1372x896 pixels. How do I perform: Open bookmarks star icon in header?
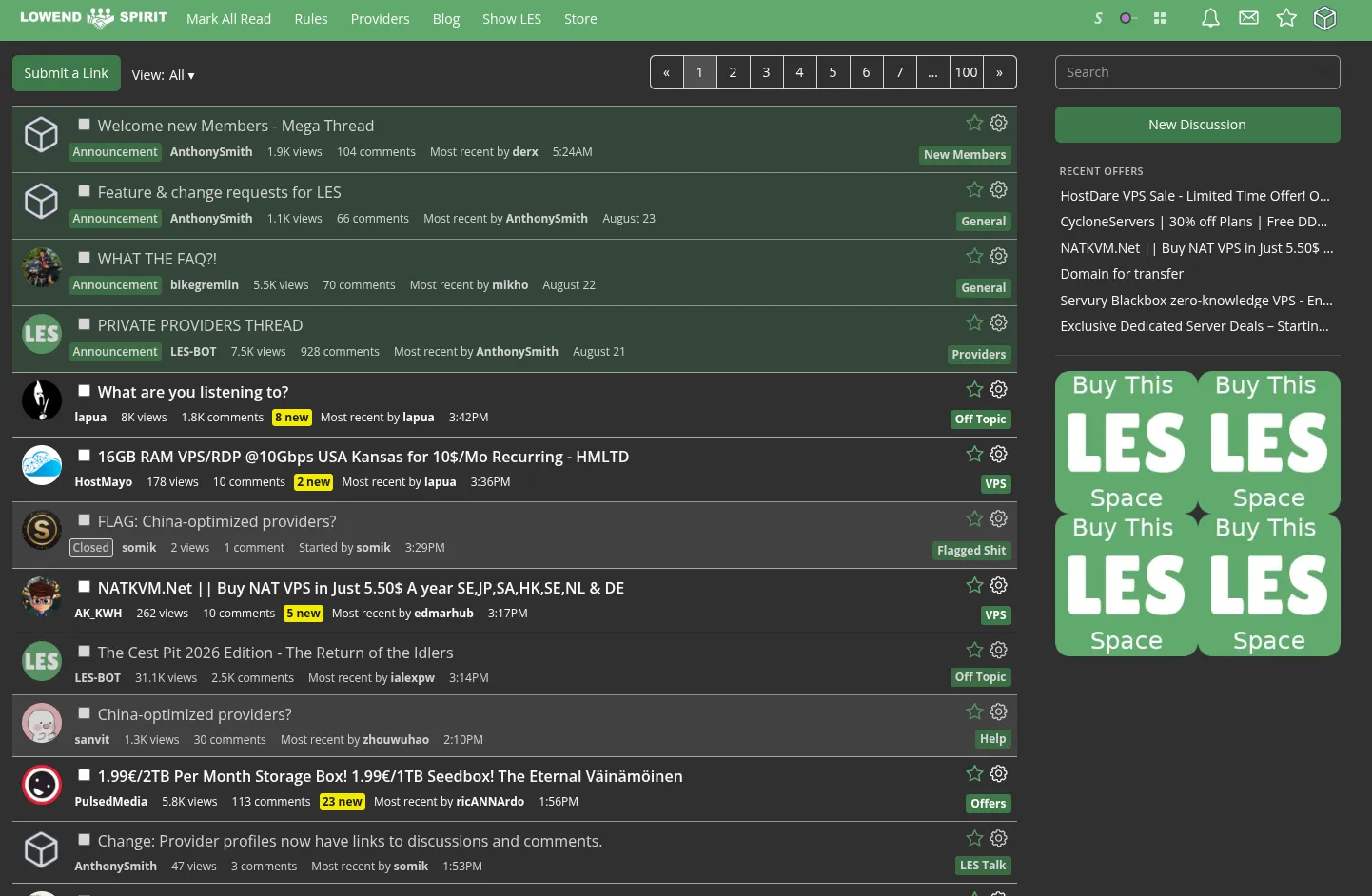click(x=1286, y=18)
